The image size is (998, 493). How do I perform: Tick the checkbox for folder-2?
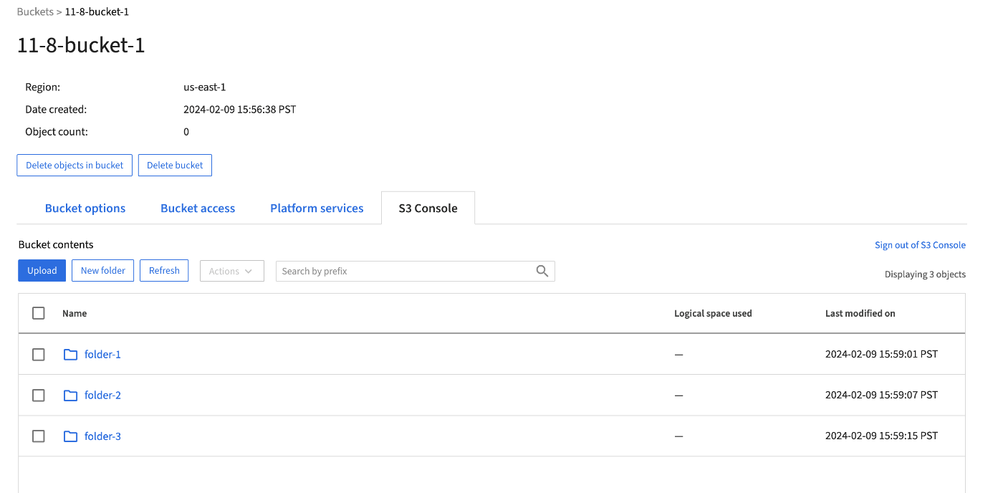pyautogui.click(x=38, y=395)
